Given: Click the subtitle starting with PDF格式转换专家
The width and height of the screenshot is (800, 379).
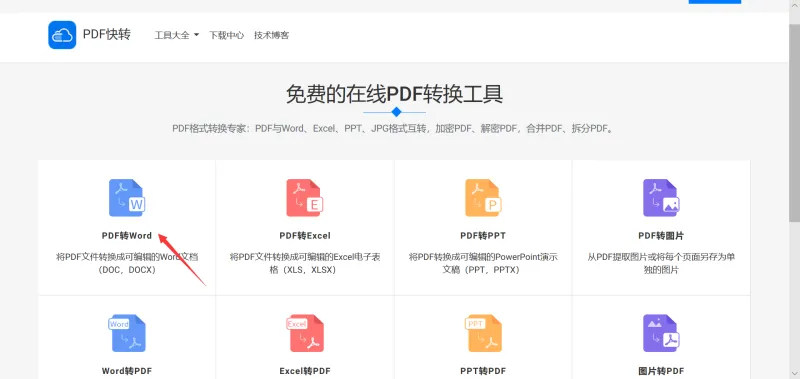Looking at the screenshot, I should [394, 129].
